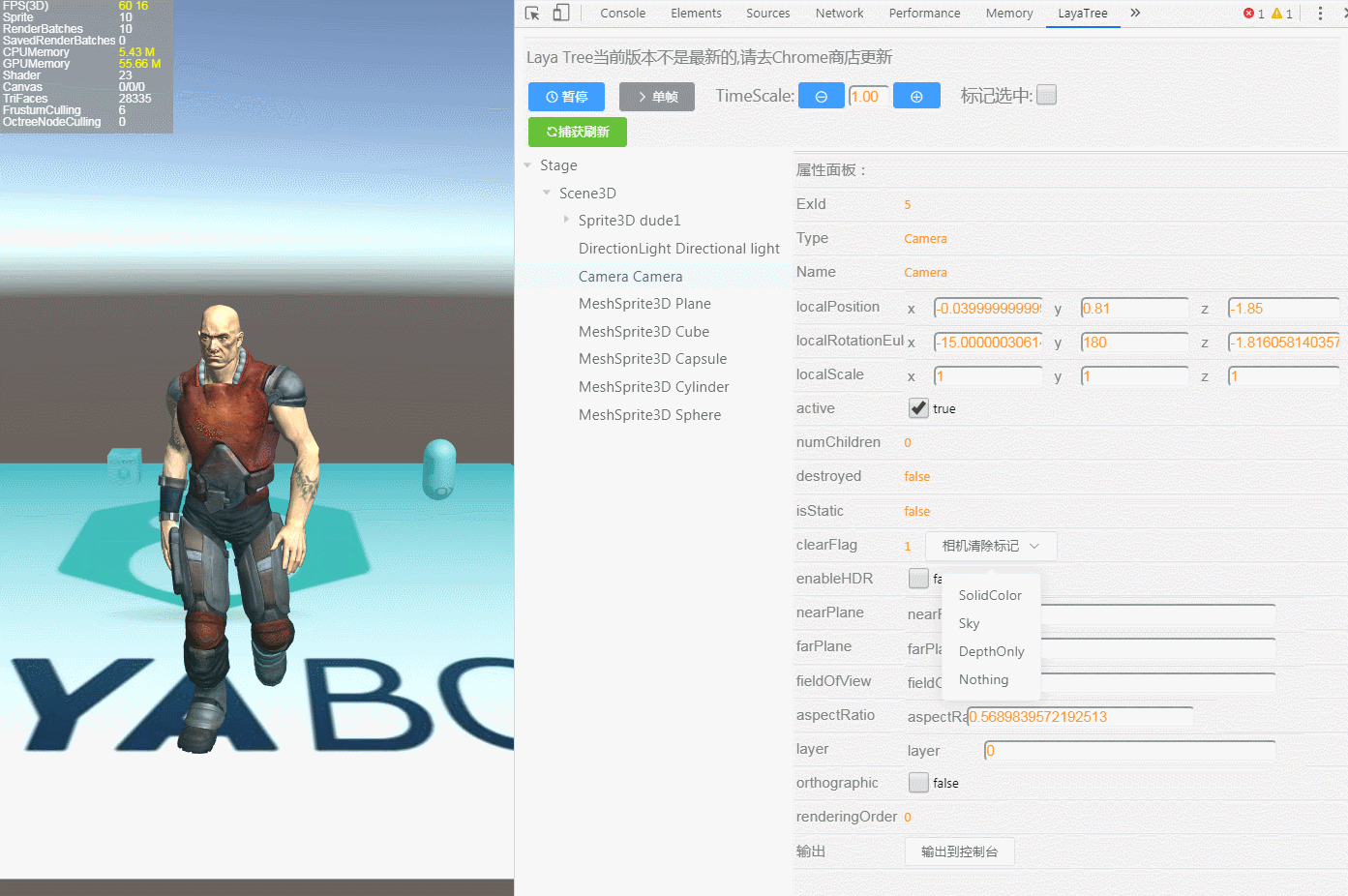This screenshot has height=896, width=1348.
Task: Click the localPosition y input field
Action: [1134, 309]
